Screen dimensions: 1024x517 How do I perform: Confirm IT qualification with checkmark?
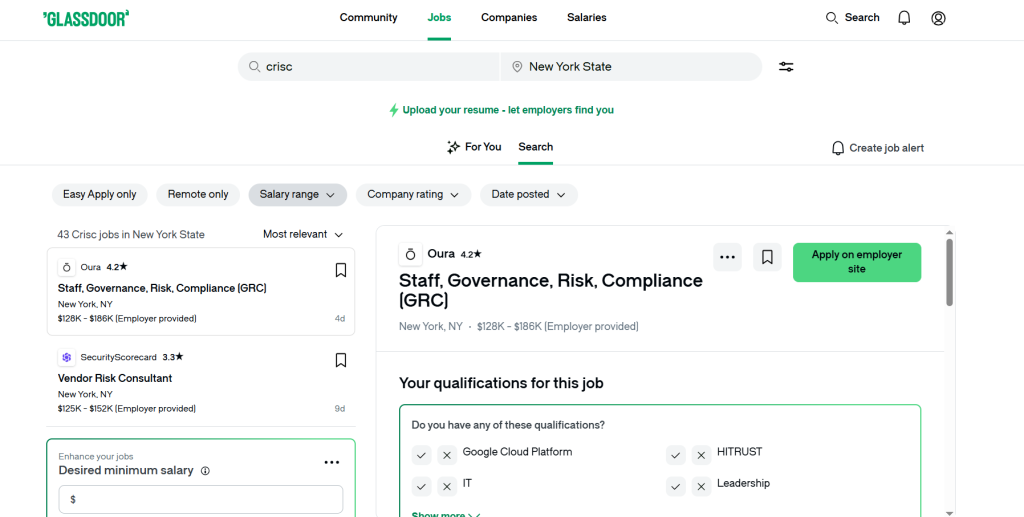coord(421,486)
